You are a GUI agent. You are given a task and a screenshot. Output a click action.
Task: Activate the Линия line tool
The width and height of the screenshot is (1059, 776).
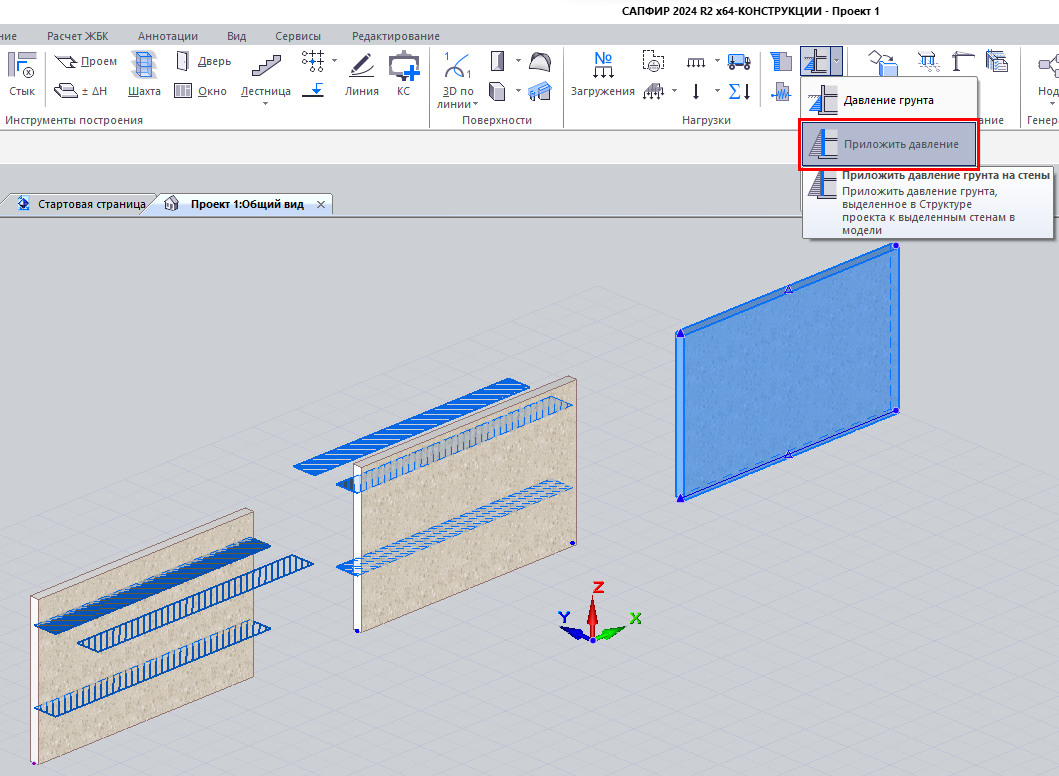[361, 74]
